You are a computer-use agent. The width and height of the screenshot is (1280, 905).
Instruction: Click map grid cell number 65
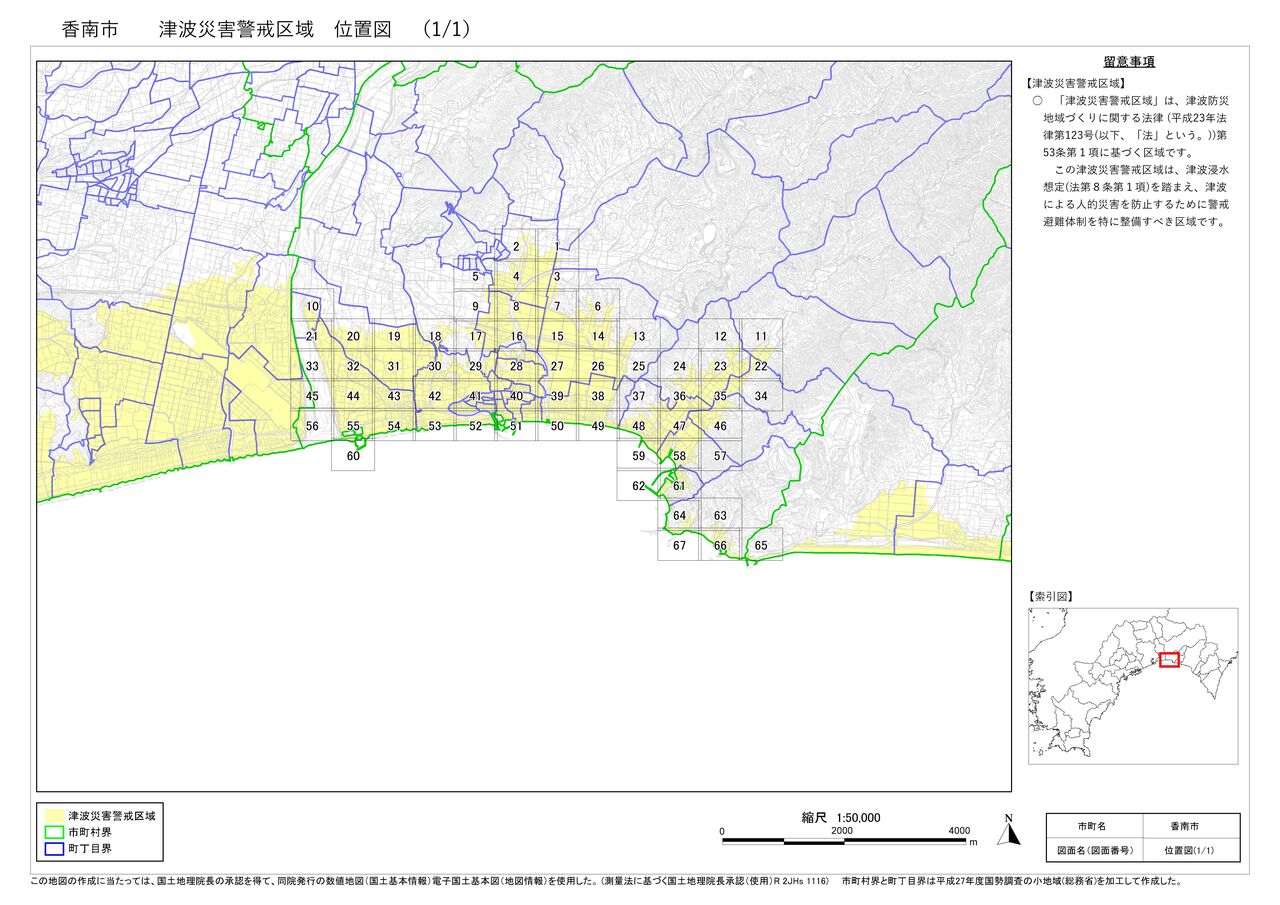click(x=761, y=545)
